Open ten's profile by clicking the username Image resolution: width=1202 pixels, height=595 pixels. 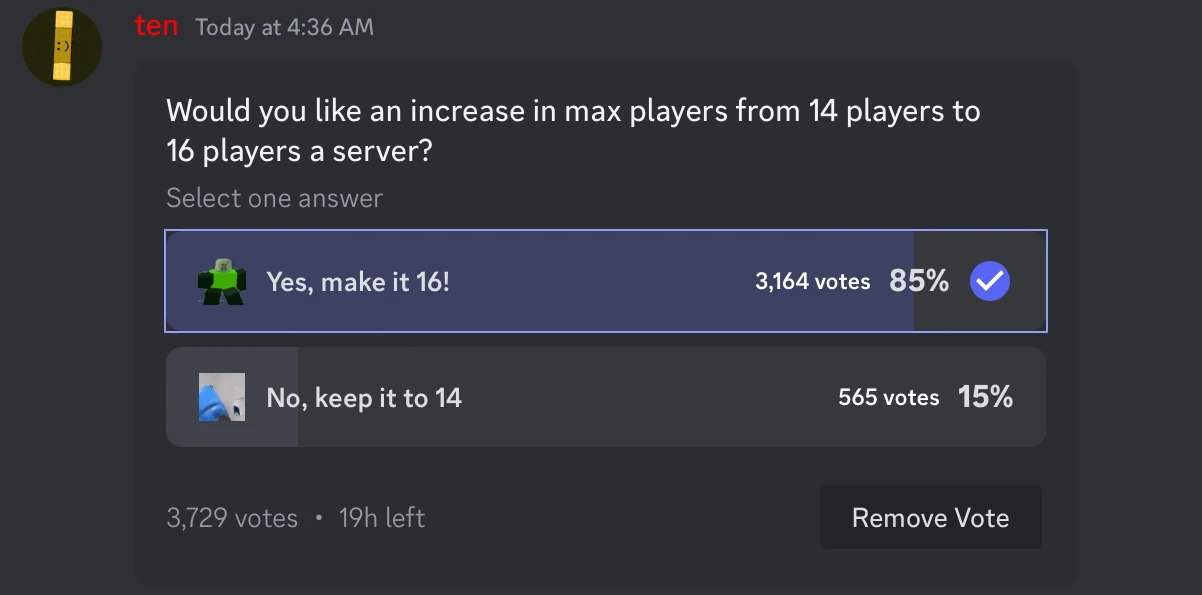156,26
